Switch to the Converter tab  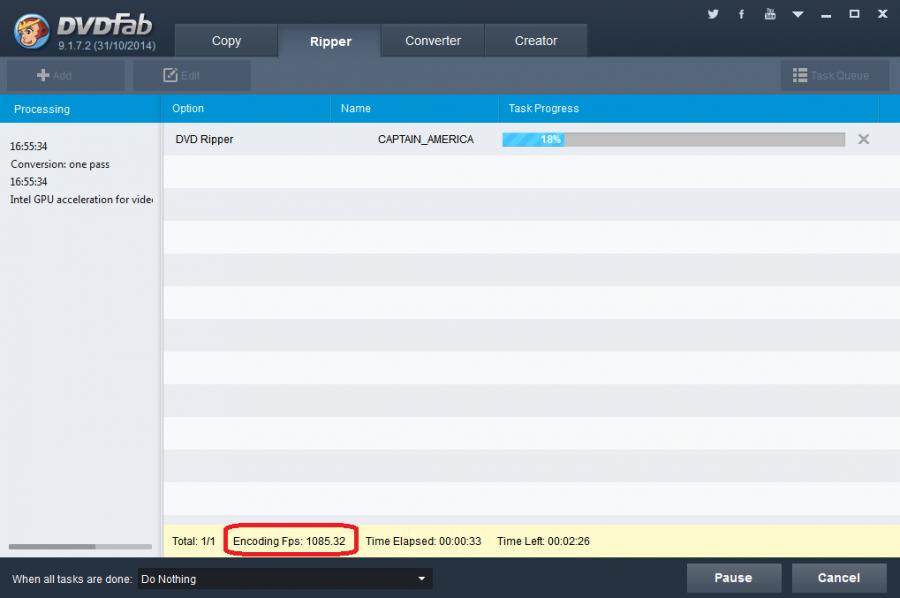pyautogui.click(x=433, y=41)
